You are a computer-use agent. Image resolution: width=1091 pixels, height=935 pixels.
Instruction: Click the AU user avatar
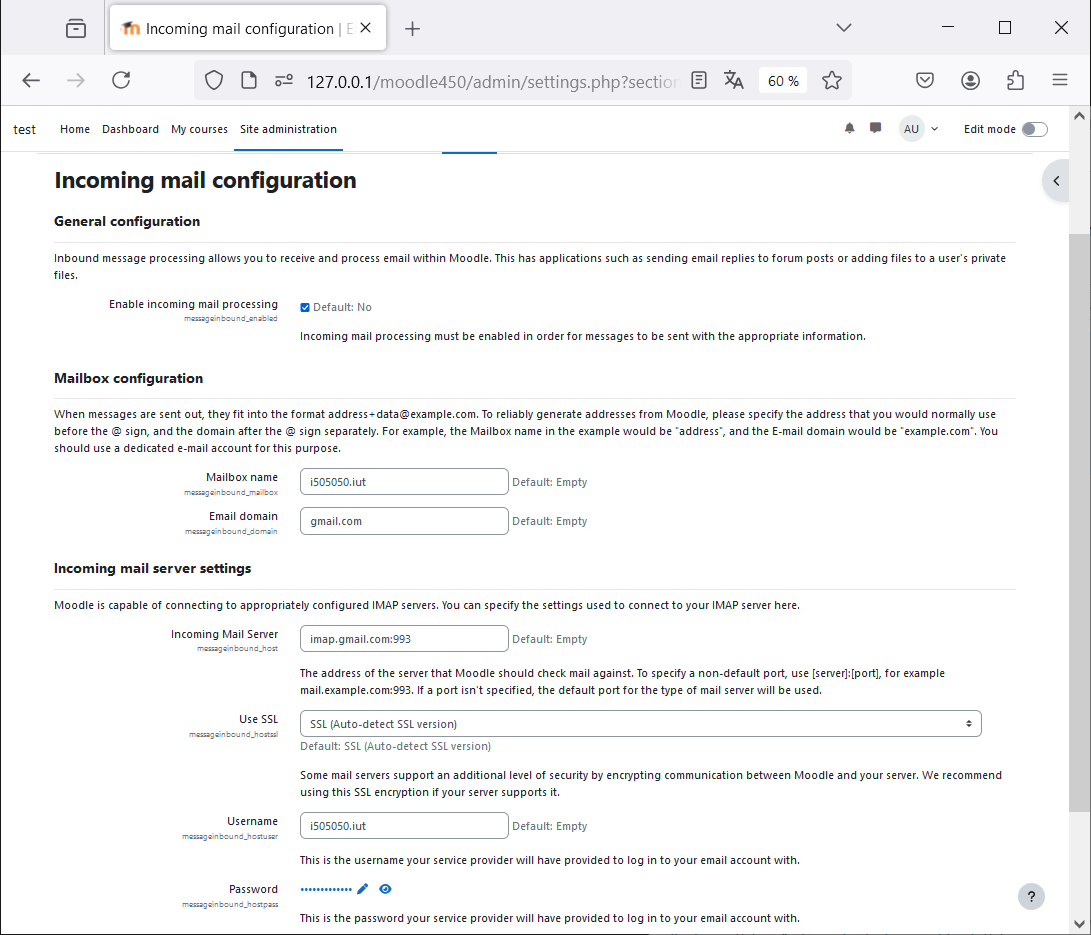point(911,129)
